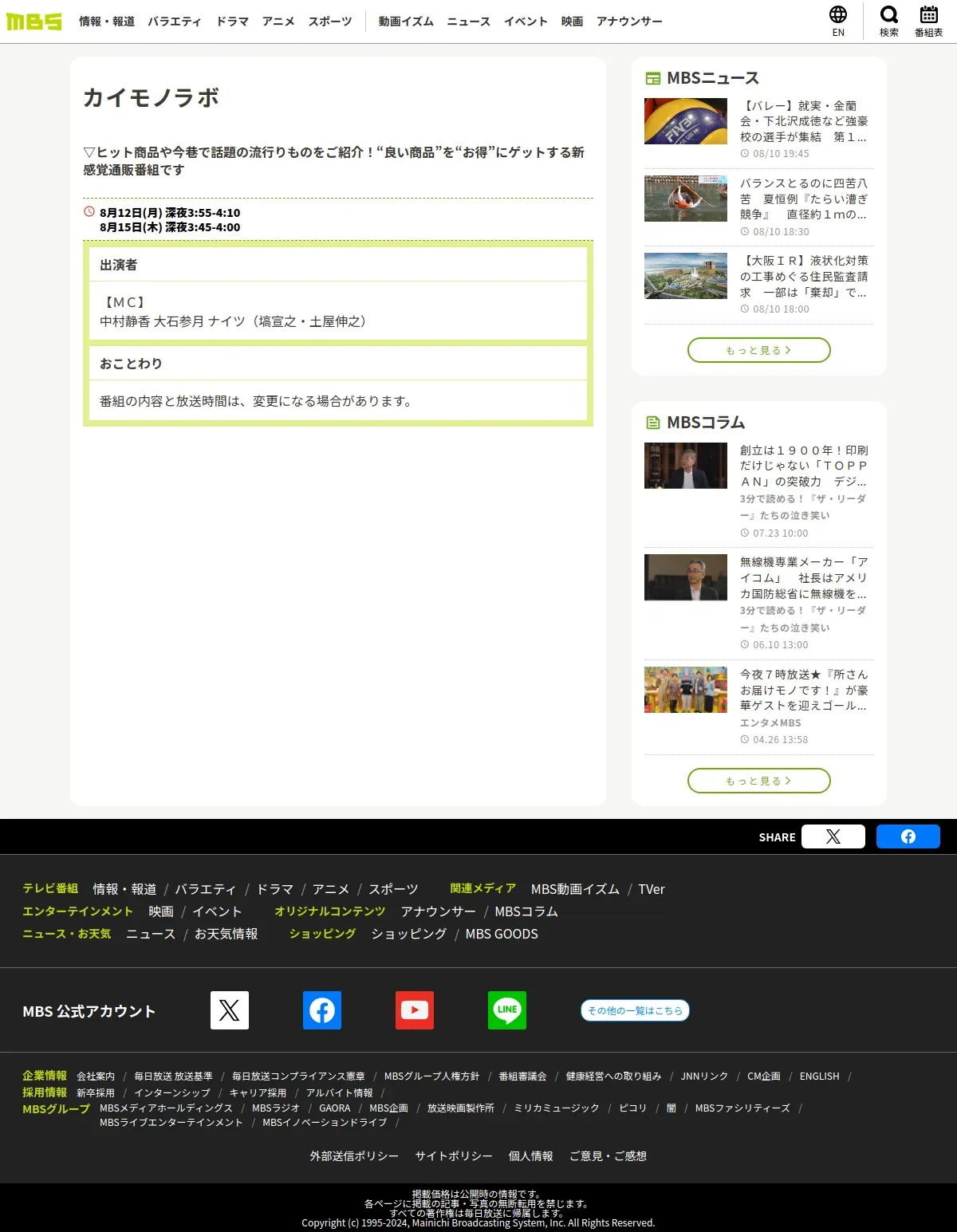
Task: Open ご意見・ご感想 footer link
Action: pyautogui.click(x=608, y=1156)
